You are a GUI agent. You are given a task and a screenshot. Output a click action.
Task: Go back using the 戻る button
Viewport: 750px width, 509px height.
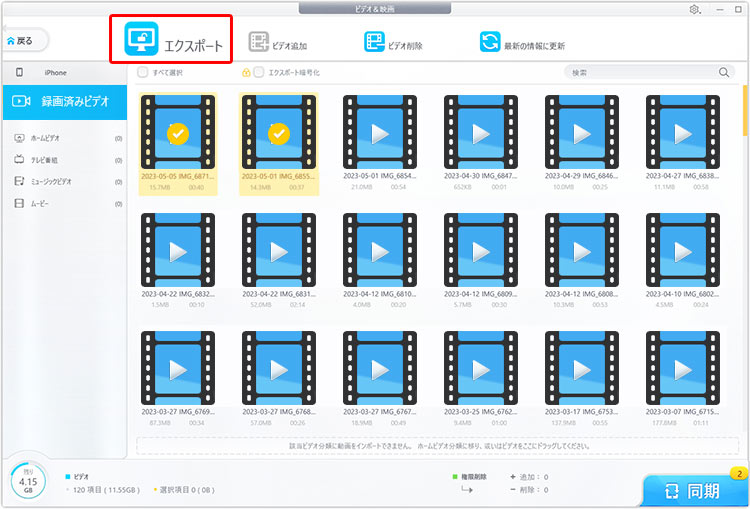click(x=25, y=41)
